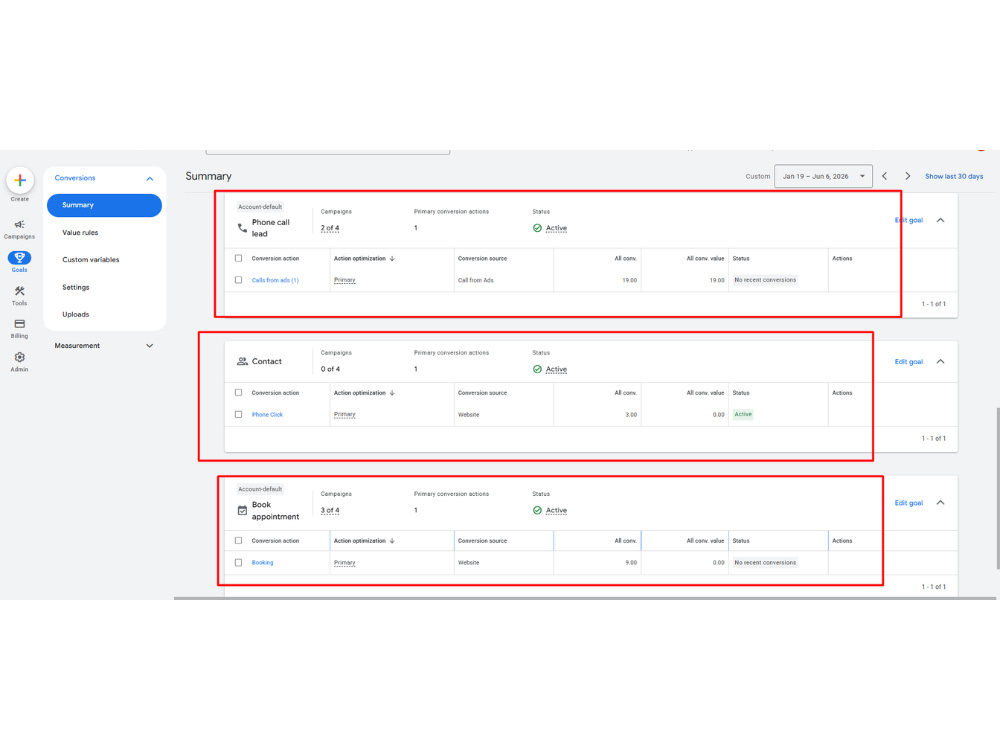Viewport: 1000px width, 750px height.
Task: Collapse the Conversions menu section
Action: pos(150,179)
